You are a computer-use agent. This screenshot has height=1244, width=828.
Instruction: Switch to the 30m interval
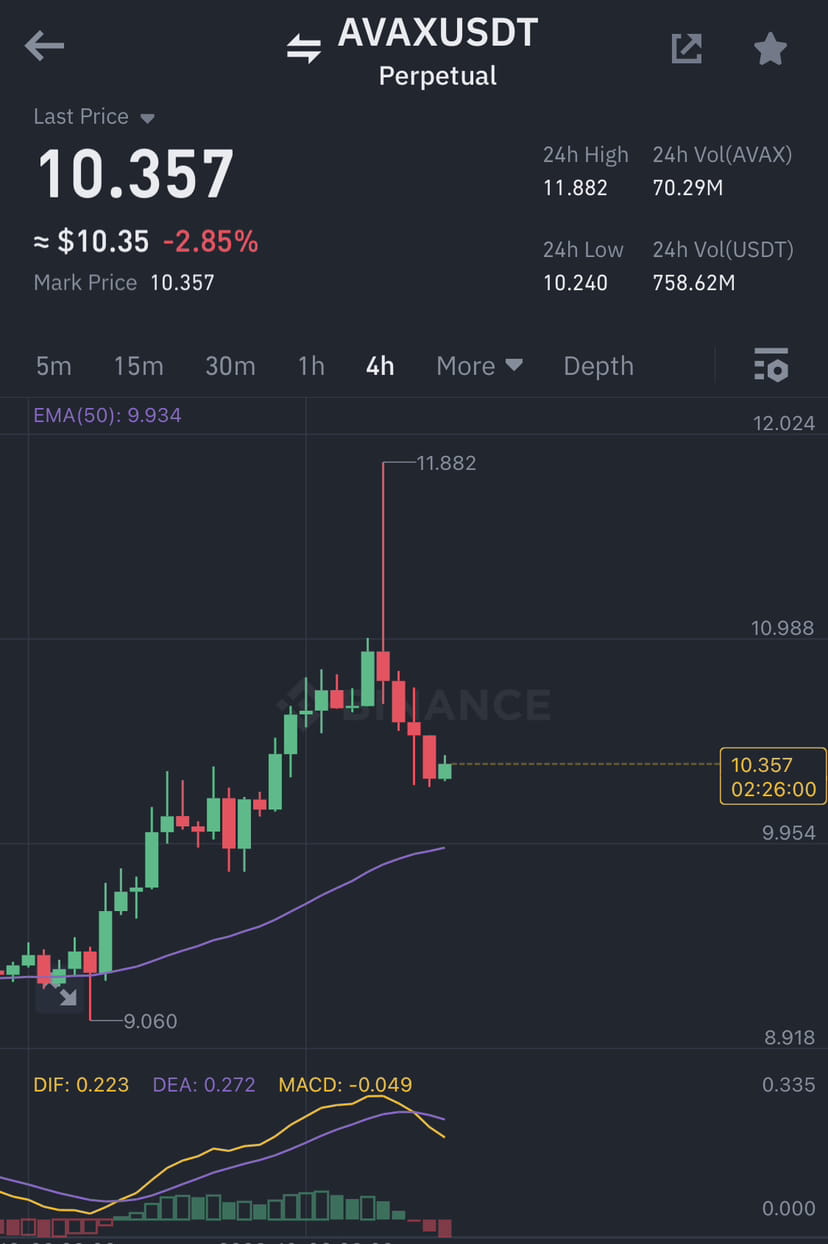(x=230, y=366)
